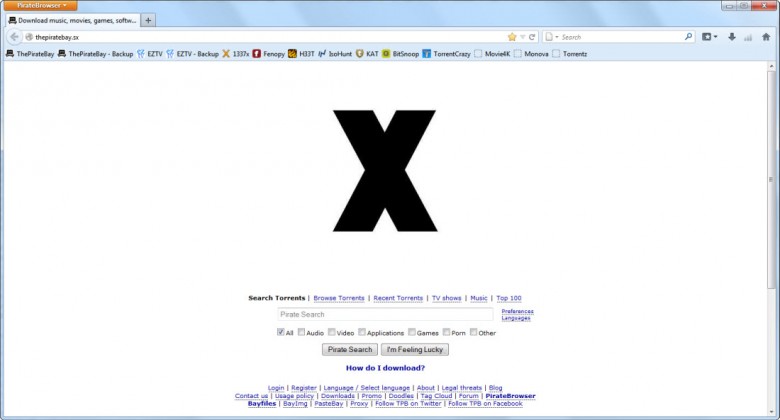Open the 1337x bookmark
This screenshot has height=420, width=780.
235,54
